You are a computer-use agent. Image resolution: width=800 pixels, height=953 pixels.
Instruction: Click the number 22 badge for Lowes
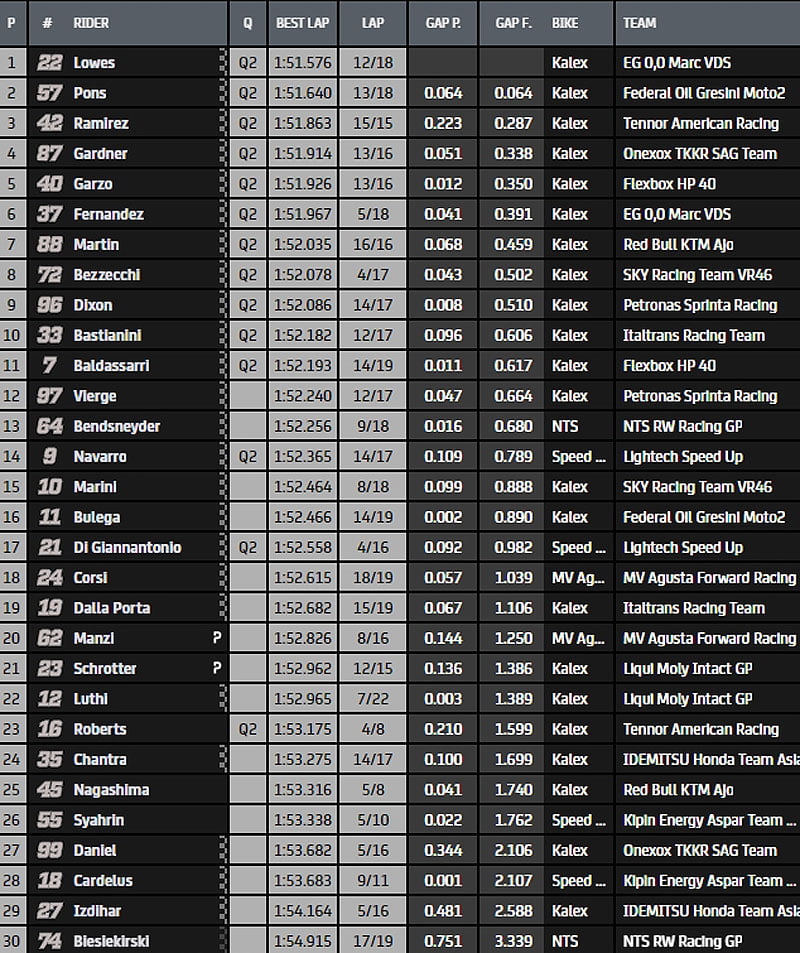pyautogui.click(x=49, y=62)
